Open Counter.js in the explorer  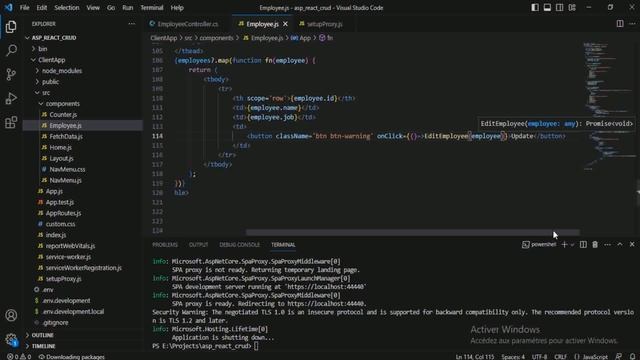(82, 115)
